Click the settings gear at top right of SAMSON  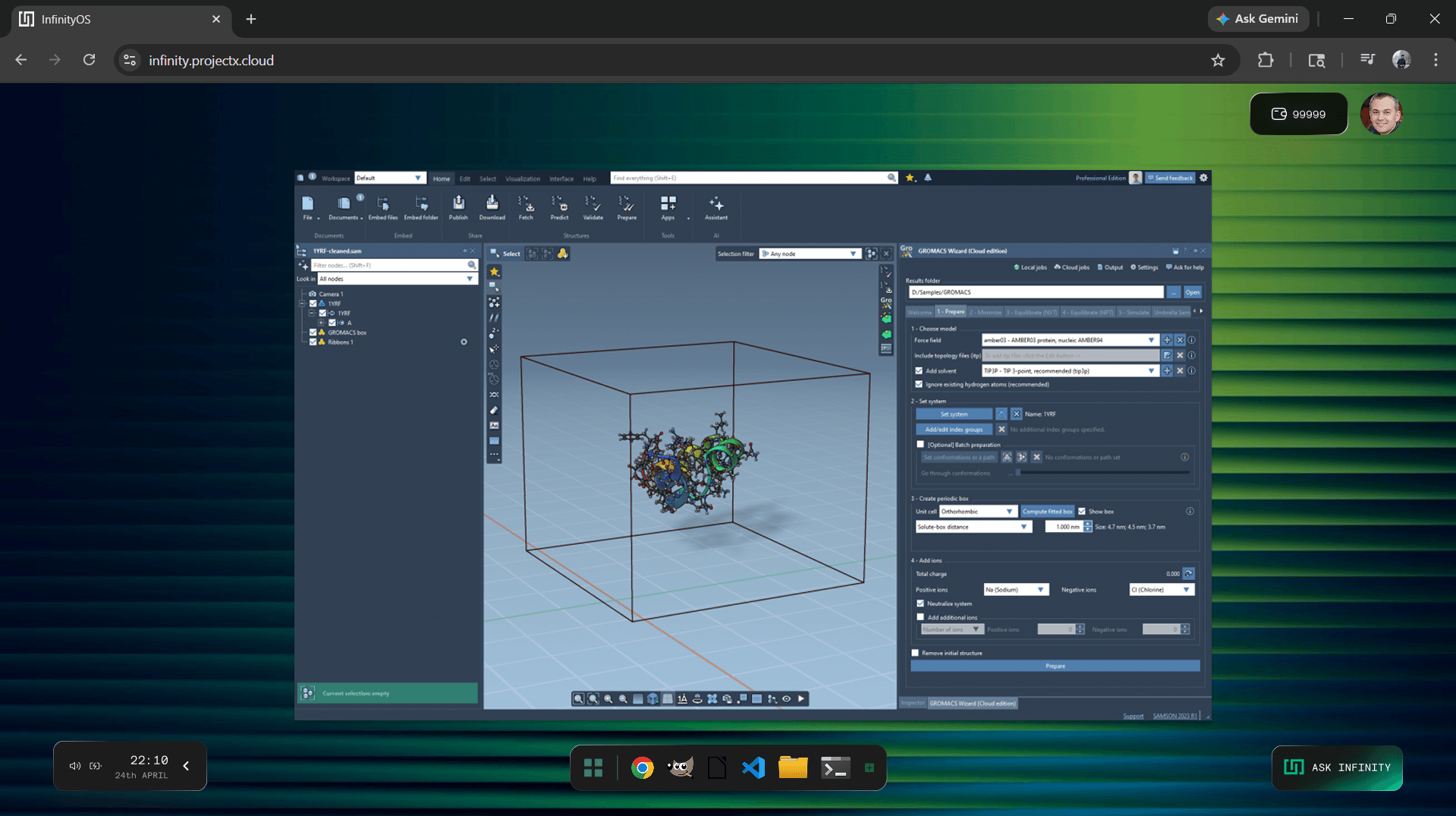click(1203, 178)
